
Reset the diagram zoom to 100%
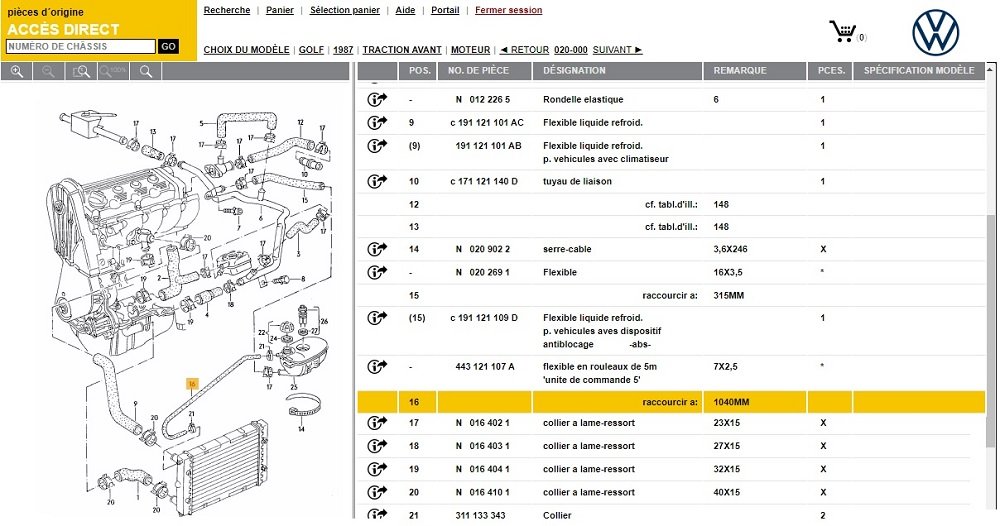(113, 71)
